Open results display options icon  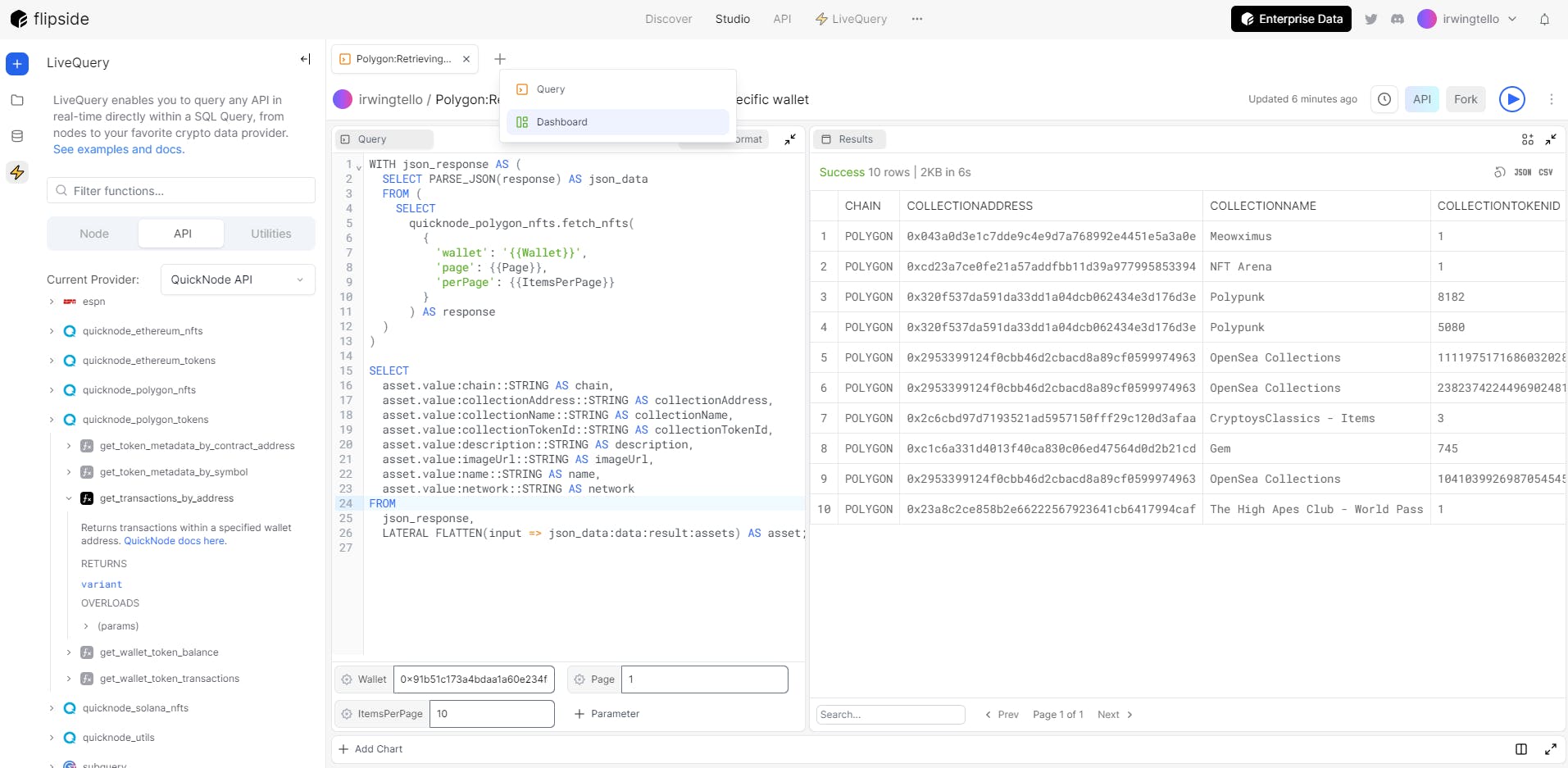[1528, 139]
